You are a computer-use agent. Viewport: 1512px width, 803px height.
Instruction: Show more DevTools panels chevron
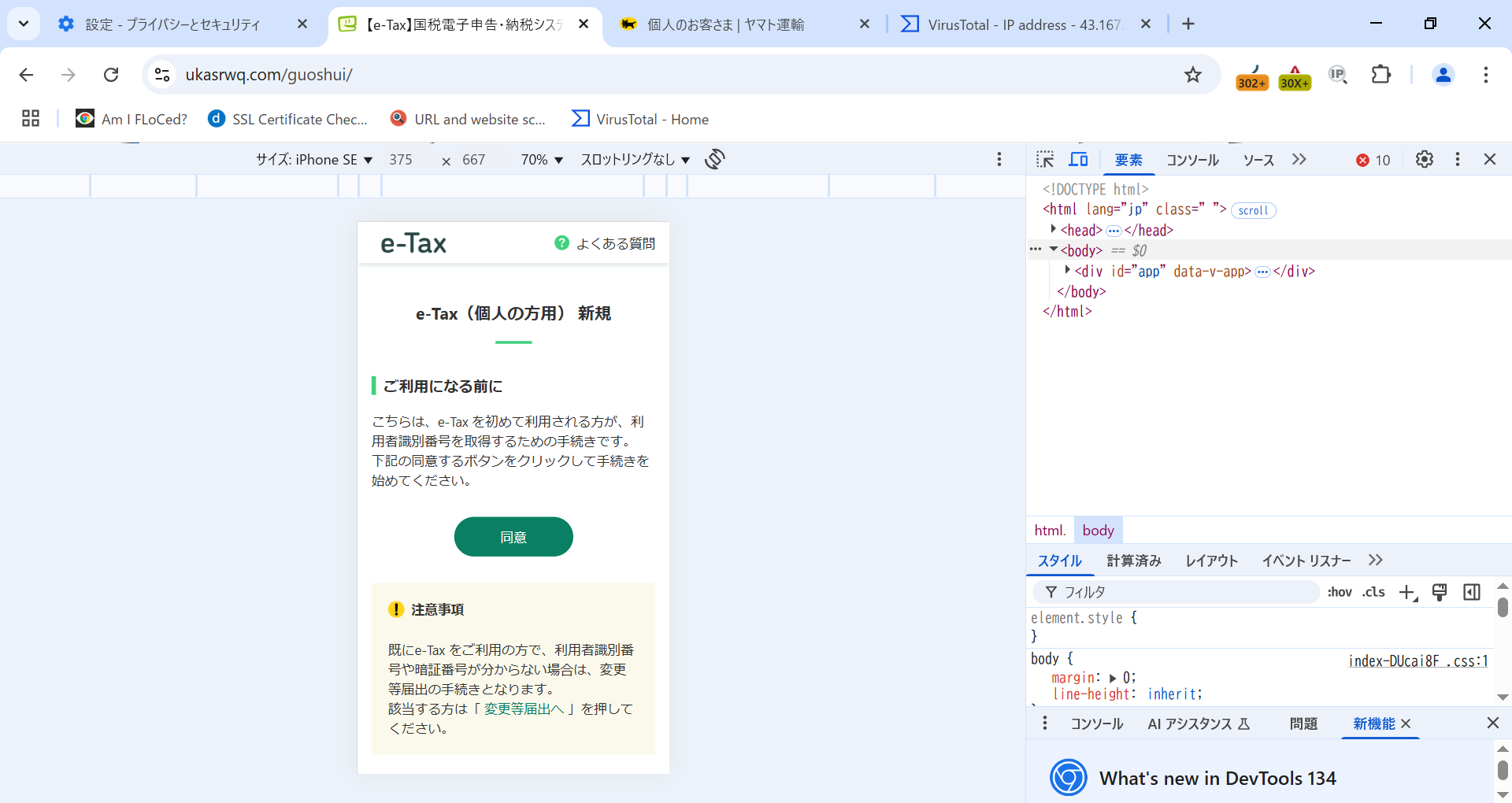[x=1299, y=159]
